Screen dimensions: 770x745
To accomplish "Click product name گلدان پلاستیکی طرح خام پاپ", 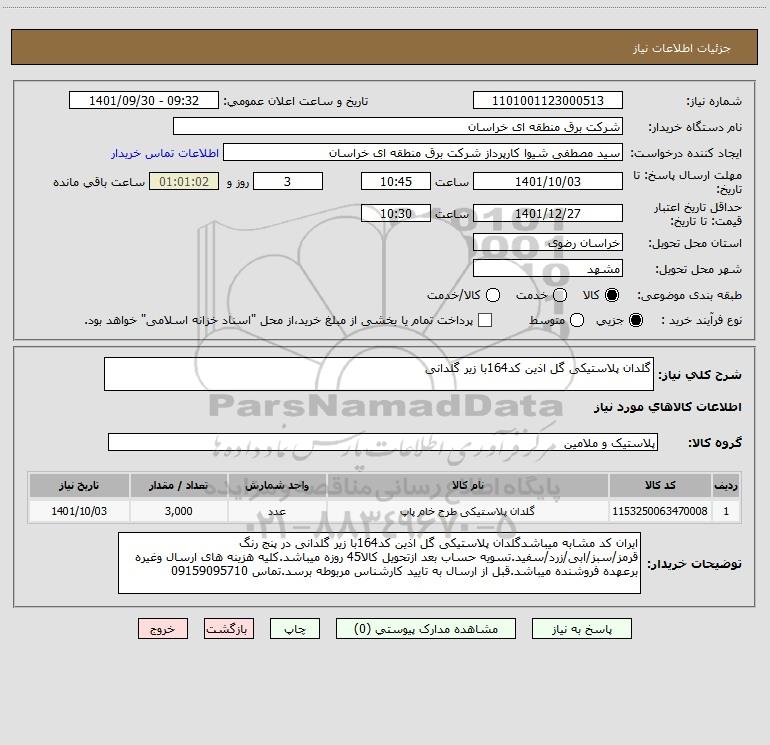I will coord(468,511).
